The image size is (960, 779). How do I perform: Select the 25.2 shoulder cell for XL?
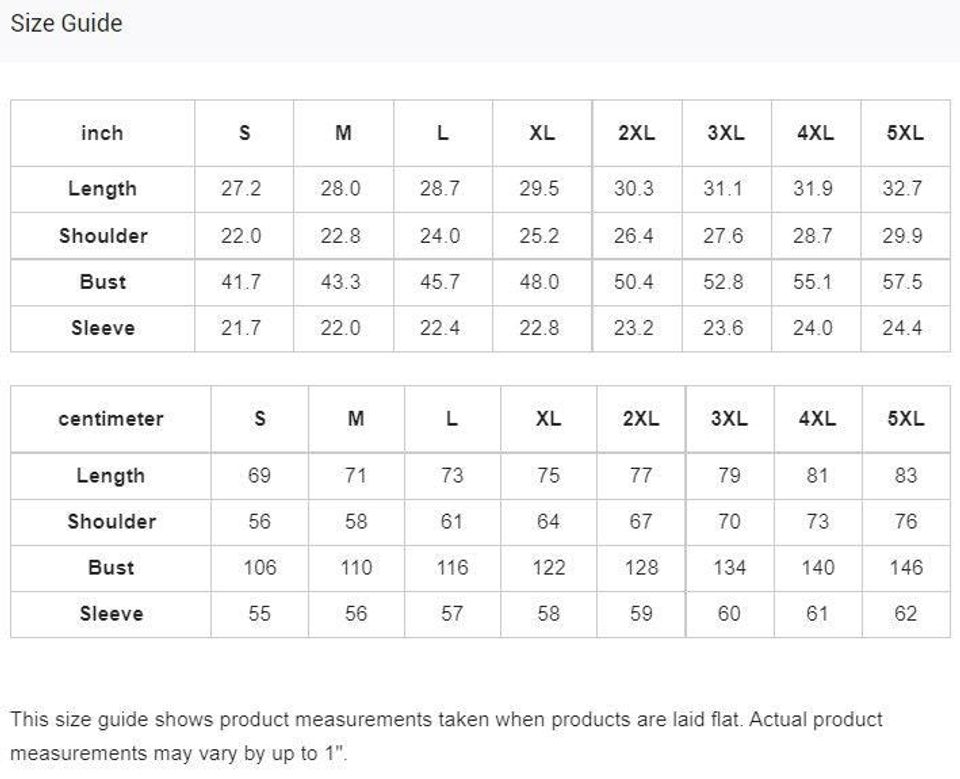(x=540, y=236)
